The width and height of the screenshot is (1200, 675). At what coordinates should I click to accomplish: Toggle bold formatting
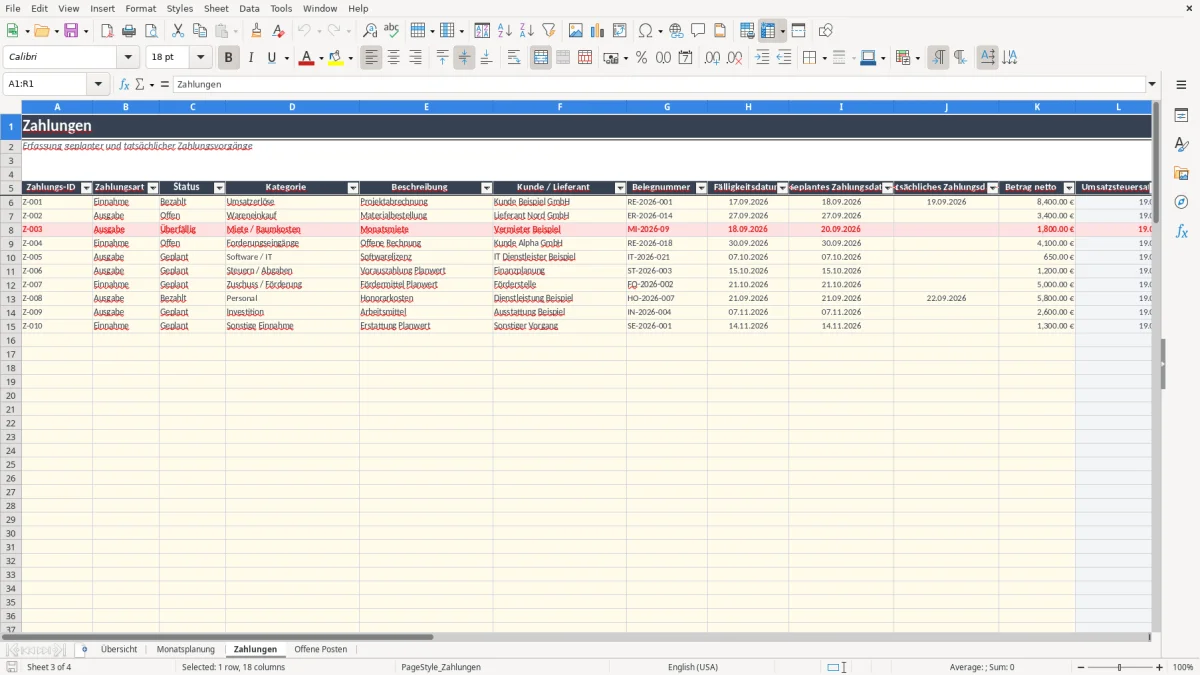click(228, 58)
